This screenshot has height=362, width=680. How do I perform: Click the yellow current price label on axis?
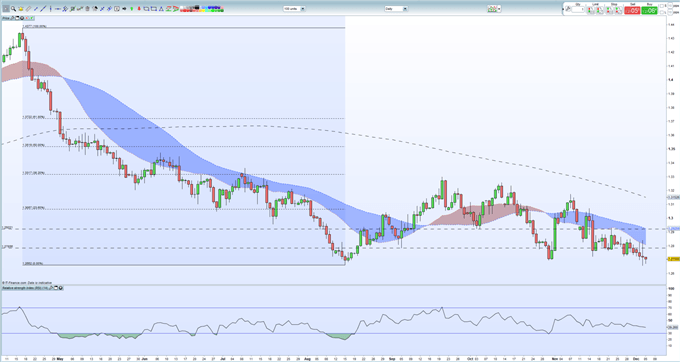673,259
